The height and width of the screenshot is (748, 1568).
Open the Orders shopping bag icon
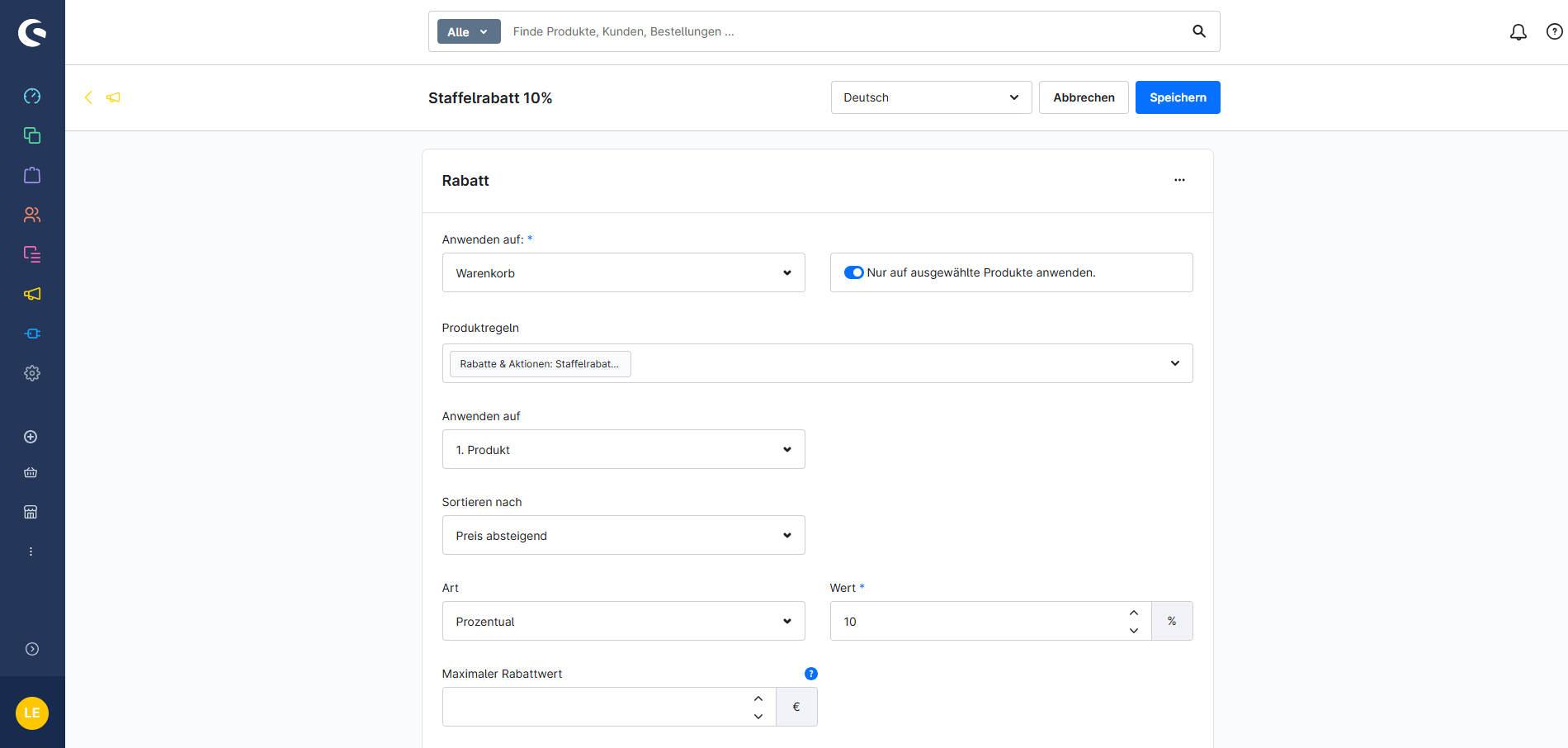(x=32, y=175)
